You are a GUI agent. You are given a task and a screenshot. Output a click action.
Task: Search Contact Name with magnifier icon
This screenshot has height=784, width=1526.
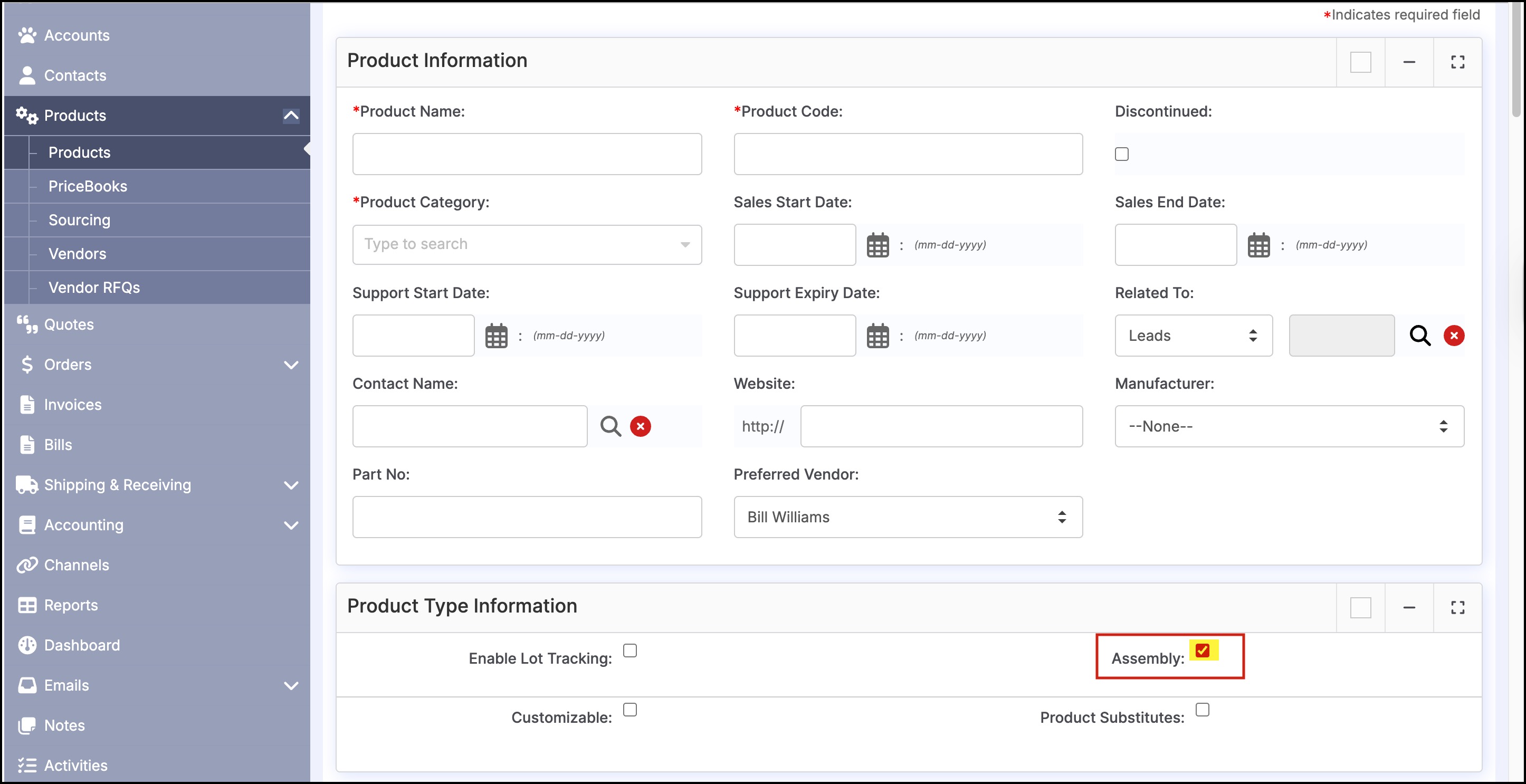[x=611, y=426]
